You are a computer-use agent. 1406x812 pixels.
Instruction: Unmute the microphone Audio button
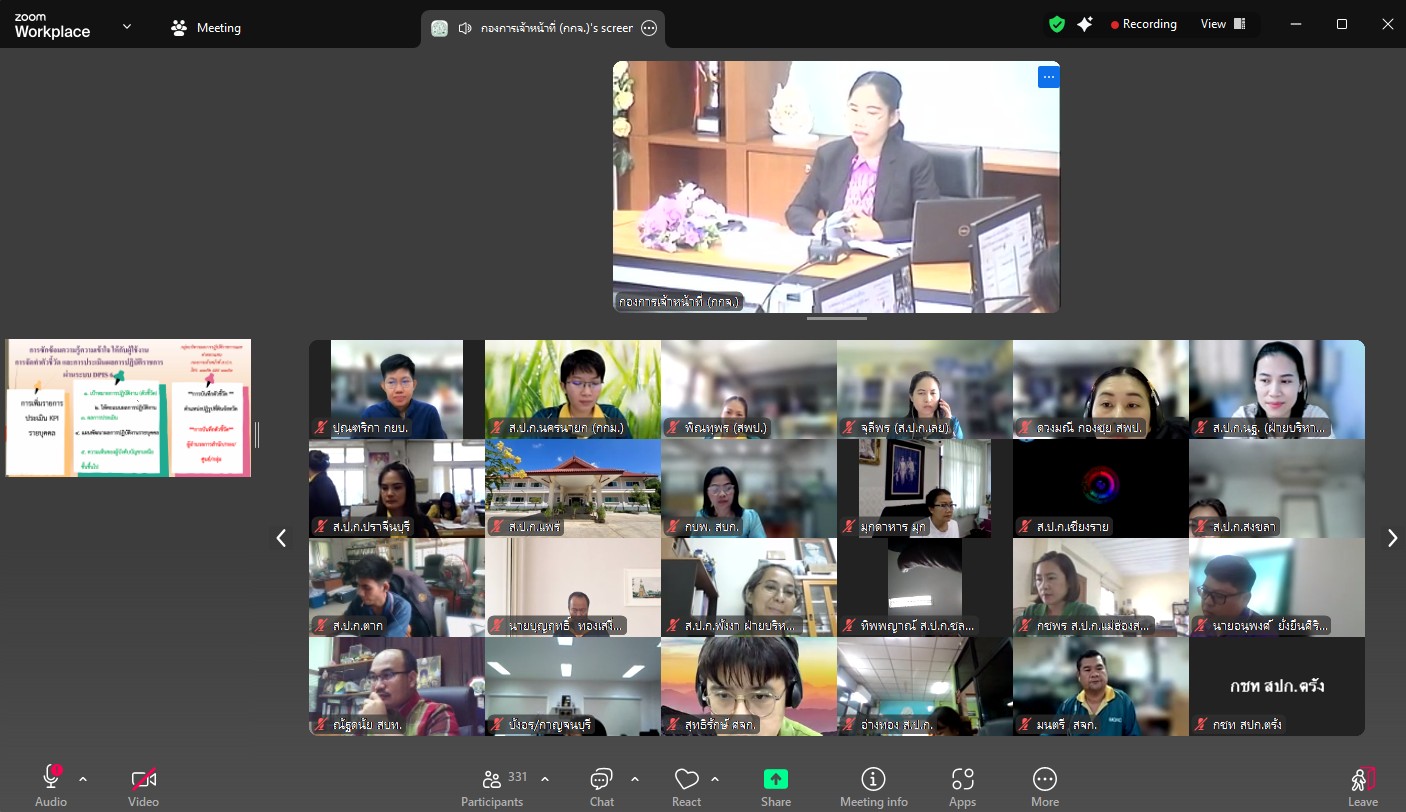point(51,786)
